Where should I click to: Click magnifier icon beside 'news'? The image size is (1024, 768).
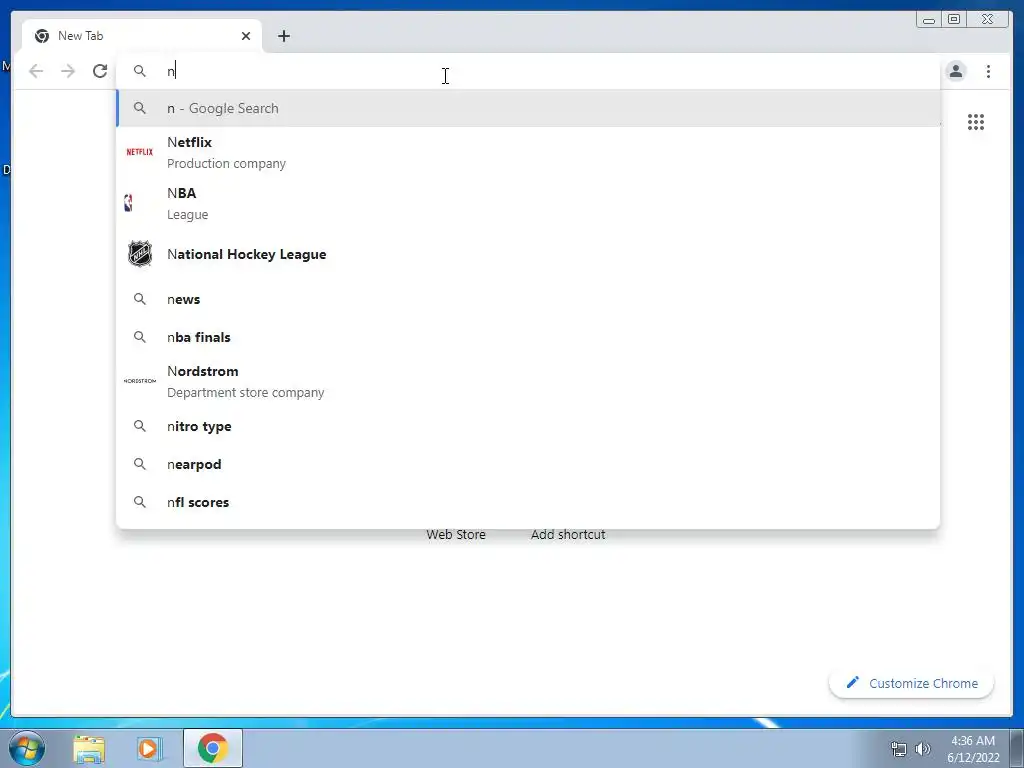pyautogui.click(x=140, y=299)
